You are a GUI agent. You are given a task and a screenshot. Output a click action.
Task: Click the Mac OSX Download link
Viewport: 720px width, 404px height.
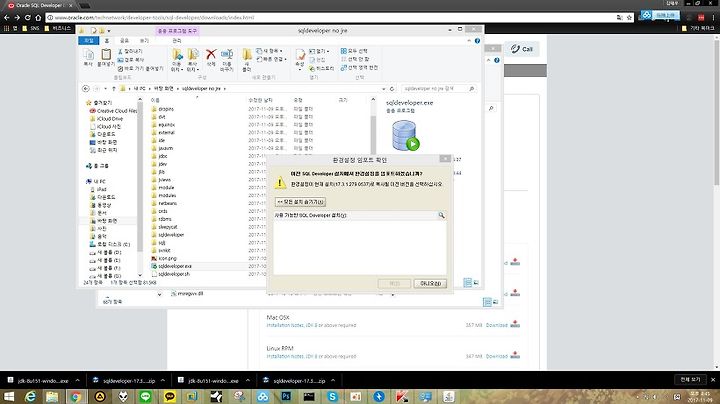[496, 325]
